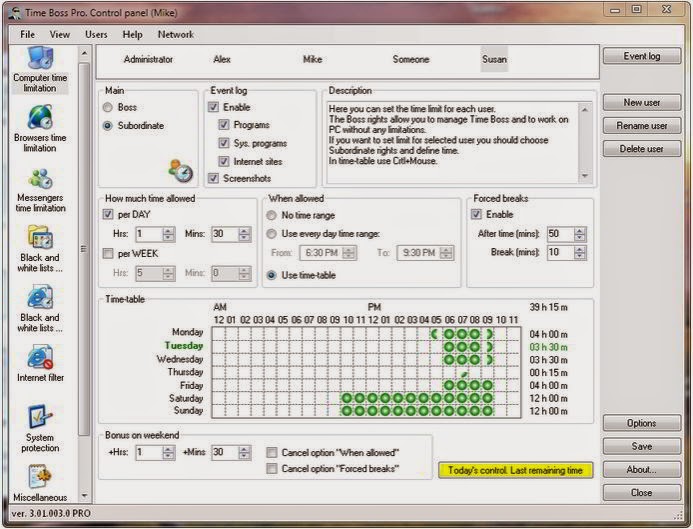The height and width of the screenshot is (529, 693).
Task: Open System protection icon
Action: point(40,416)
